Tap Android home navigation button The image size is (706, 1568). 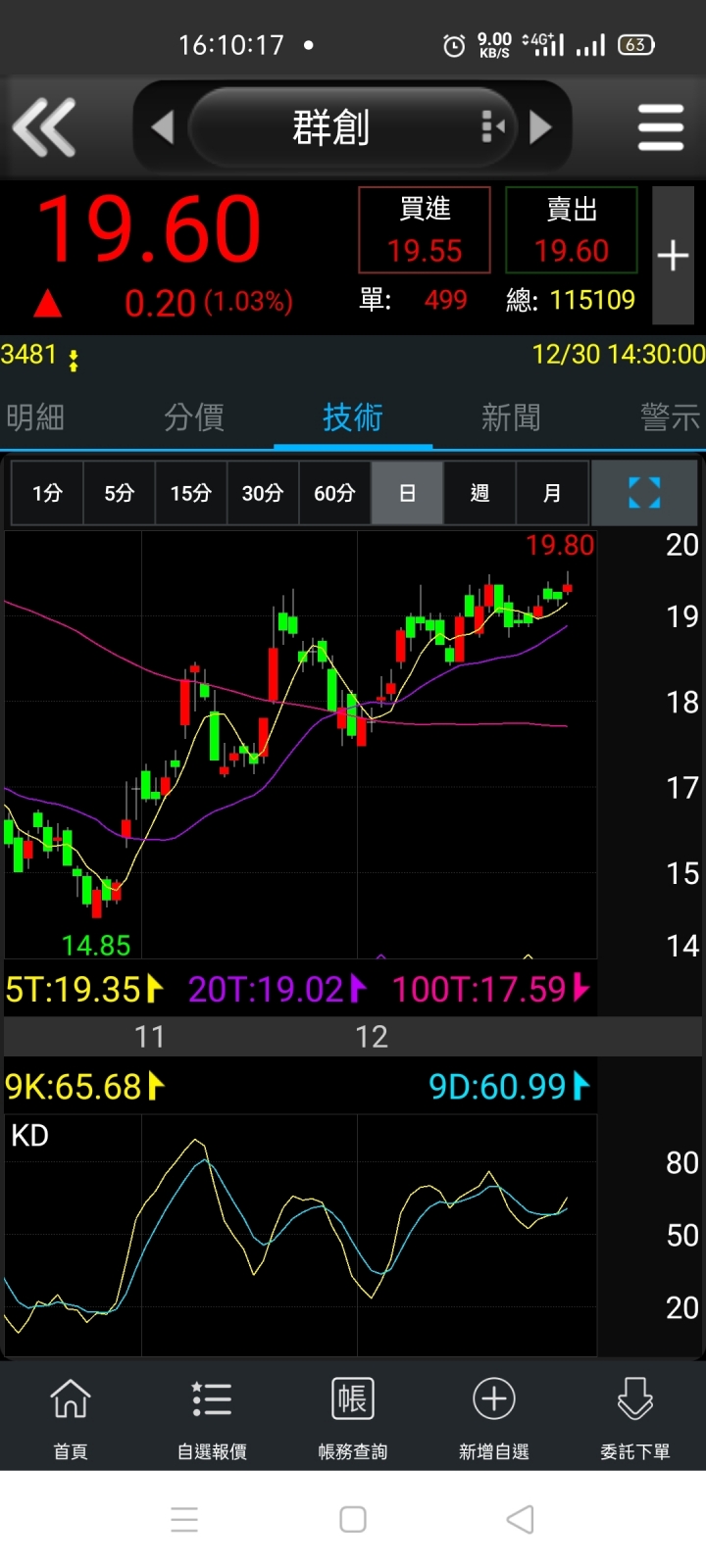(353, 1520)
